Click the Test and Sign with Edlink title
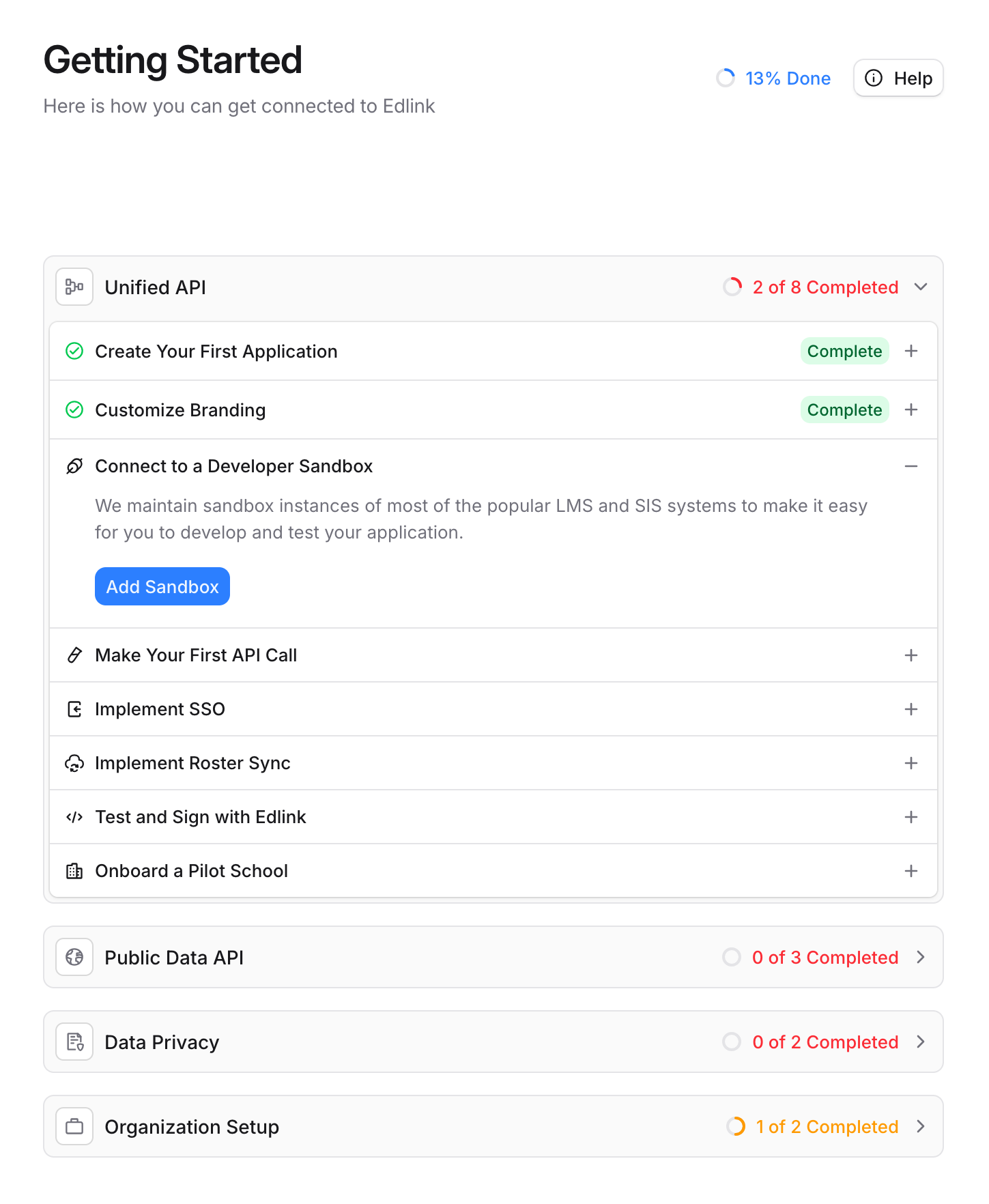 point(201,817)
